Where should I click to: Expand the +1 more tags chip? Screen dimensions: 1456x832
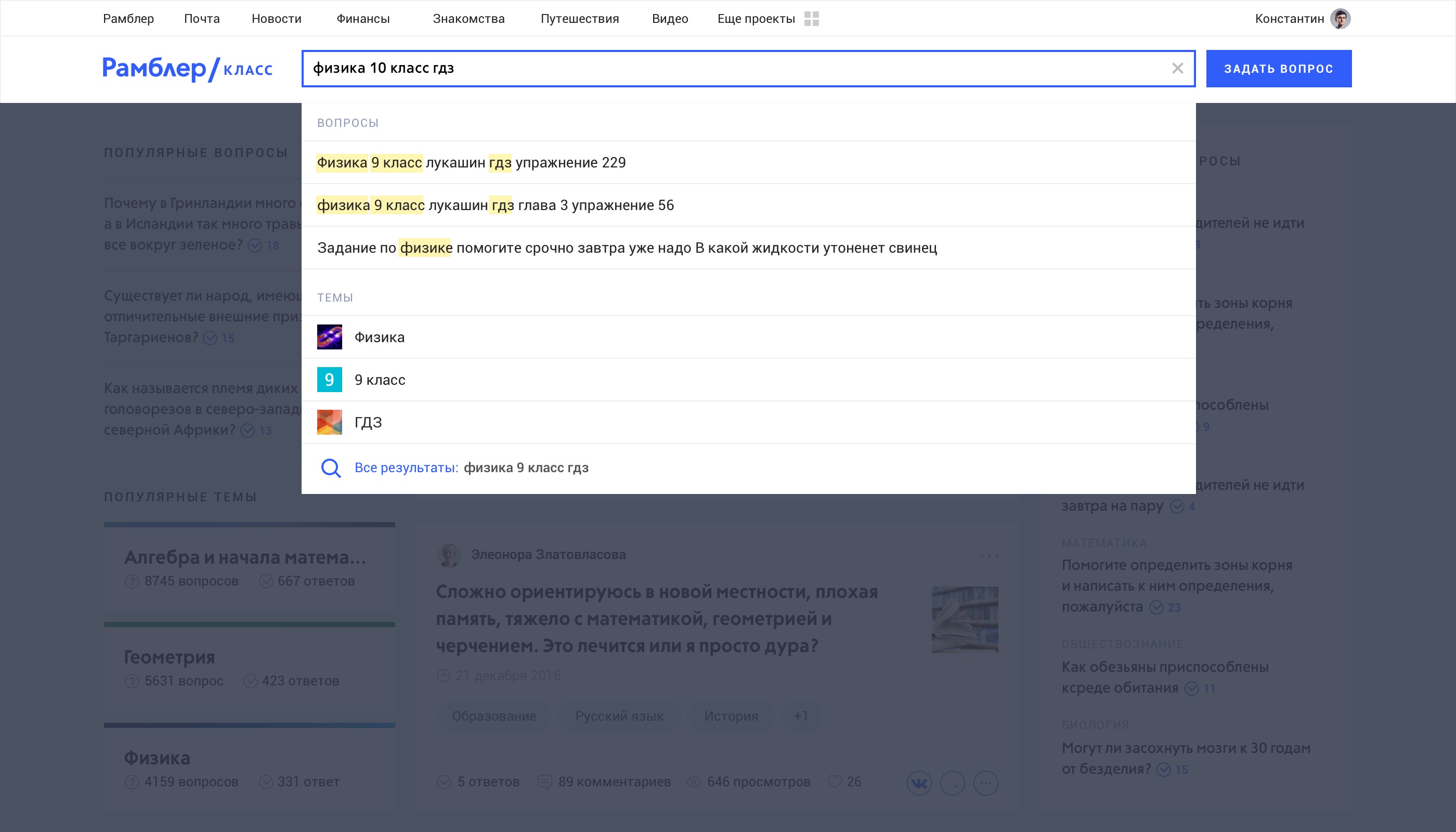pyautogui.click(x=801, y=716)
